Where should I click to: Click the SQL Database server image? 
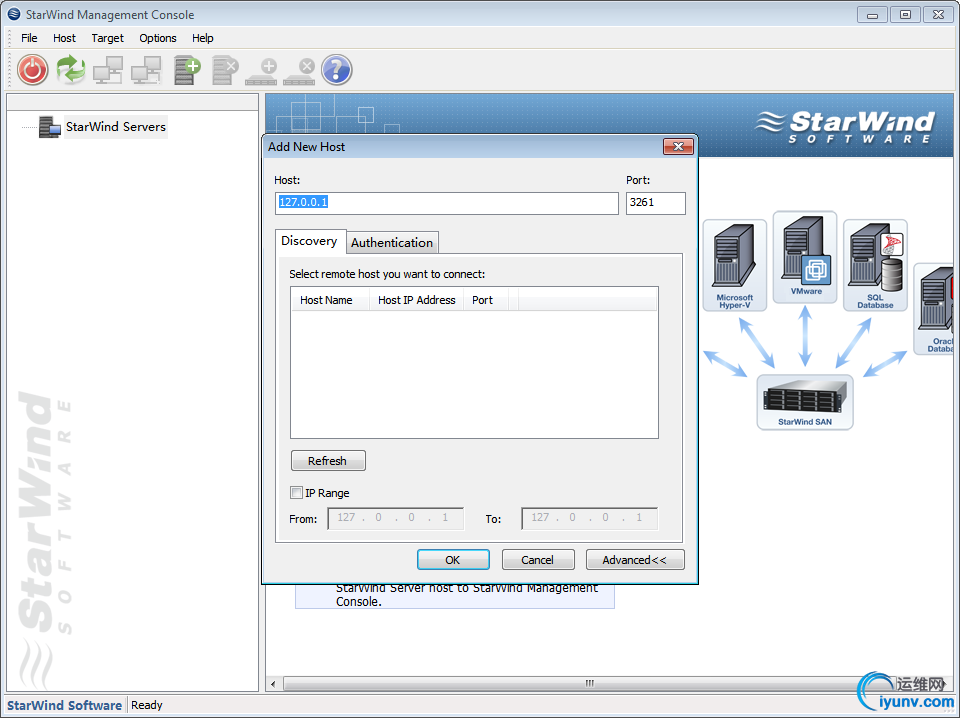pos(876,265)
